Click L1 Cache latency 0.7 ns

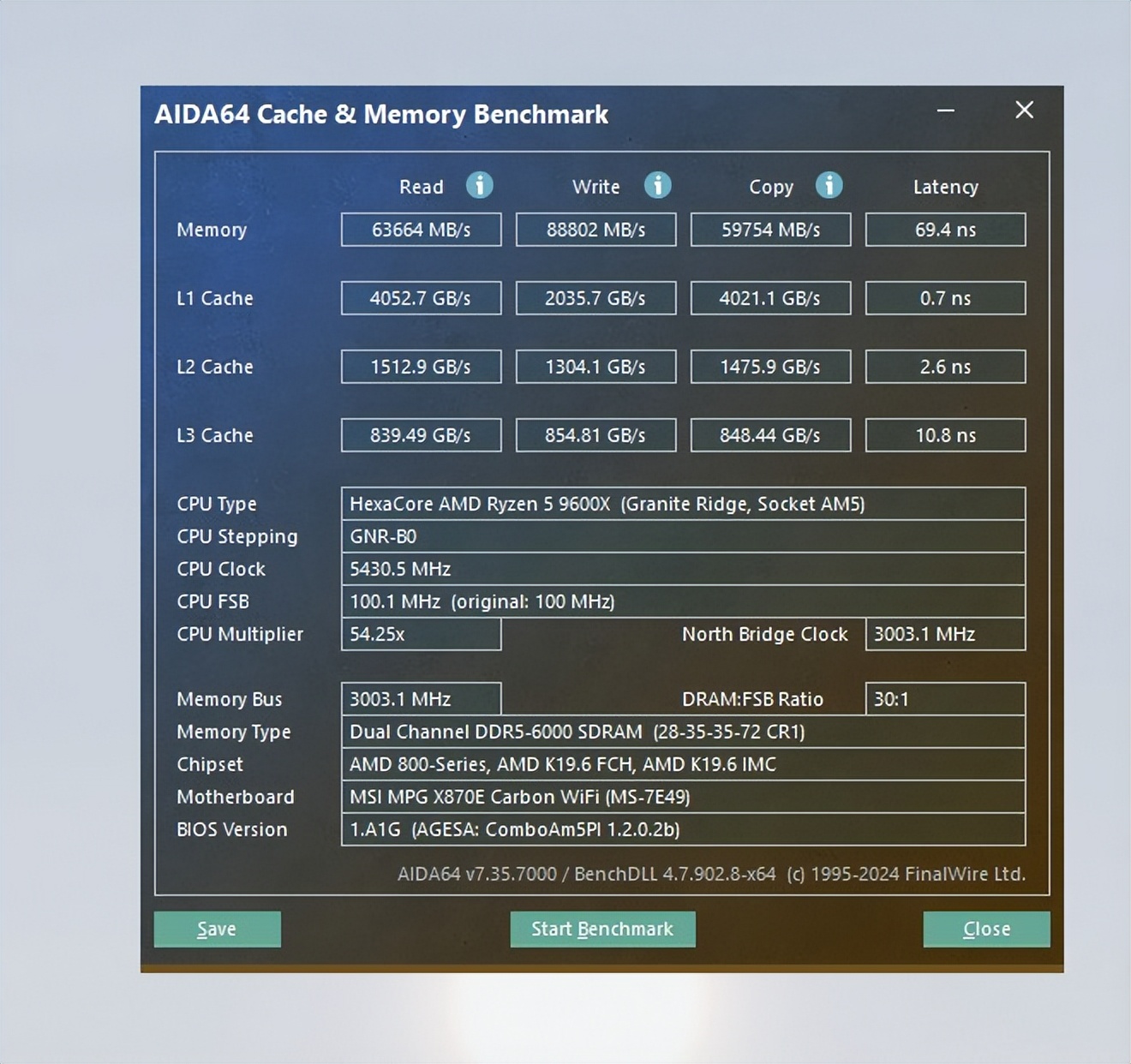945,298
